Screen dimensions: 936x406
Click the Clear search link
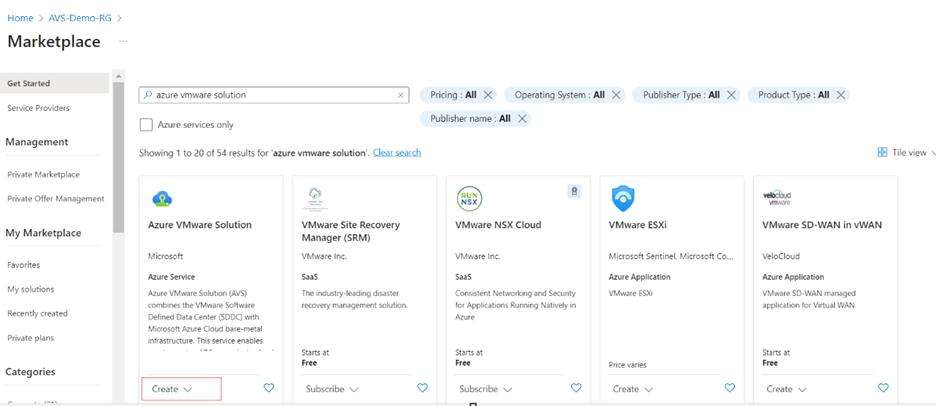tap(397, 152)
